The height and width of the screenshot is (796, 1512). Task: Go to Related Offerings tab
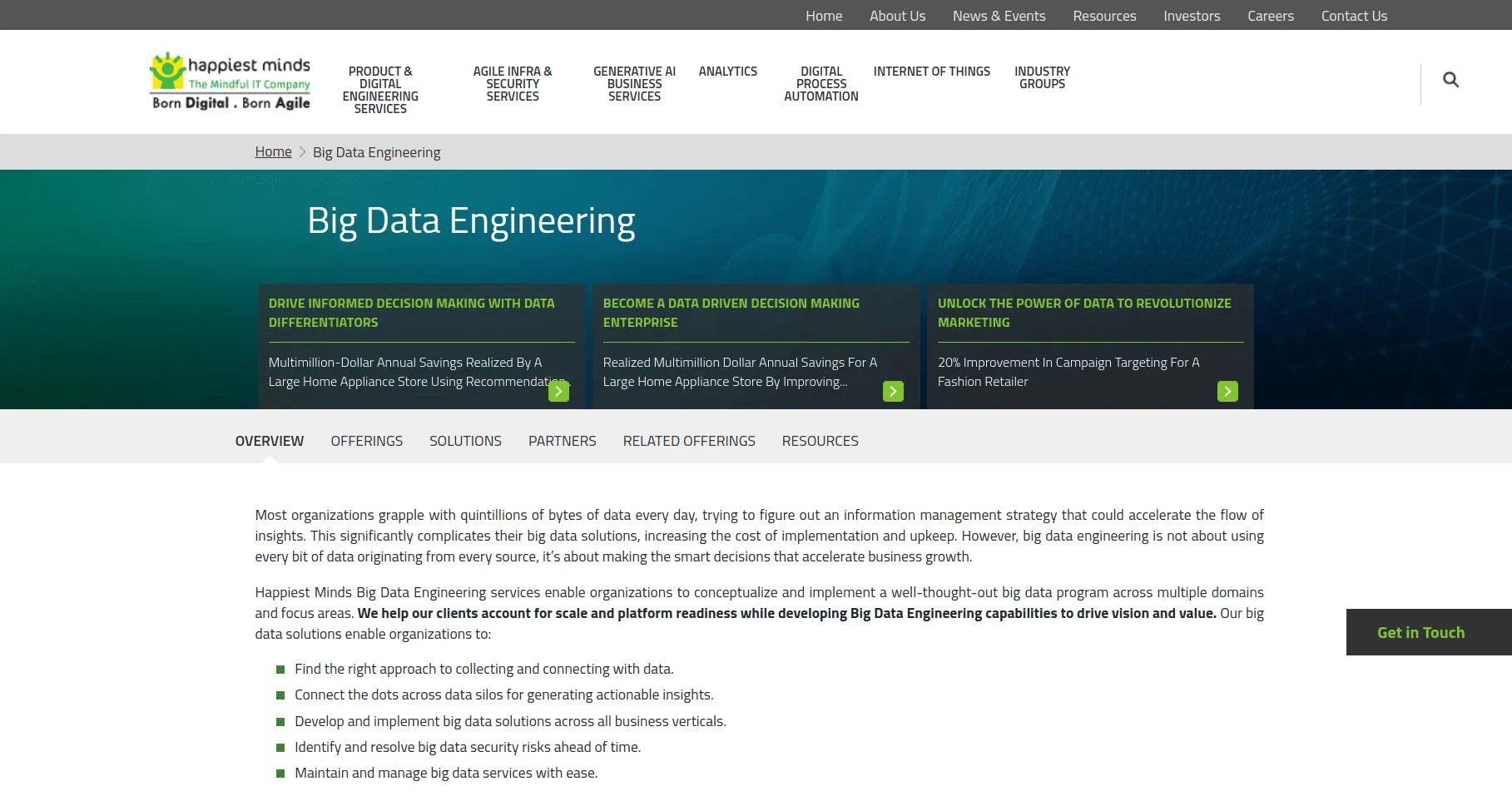point(689,441)
